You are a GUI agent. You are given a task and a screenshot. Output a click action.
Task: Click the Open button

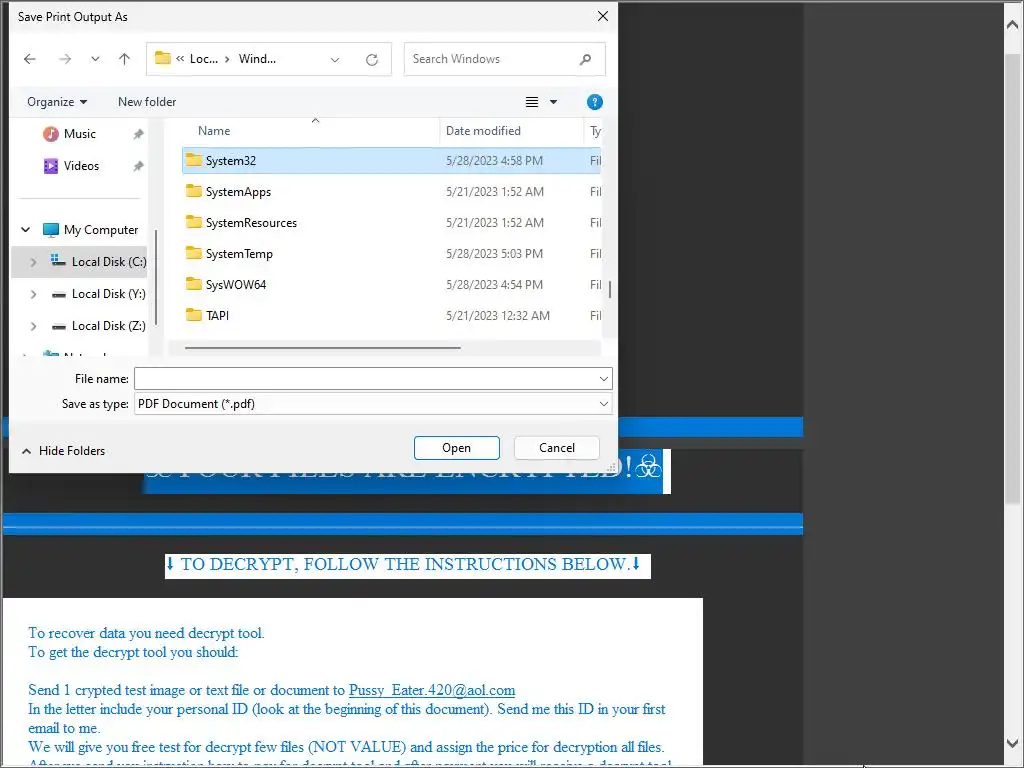(x=456, y=448)
